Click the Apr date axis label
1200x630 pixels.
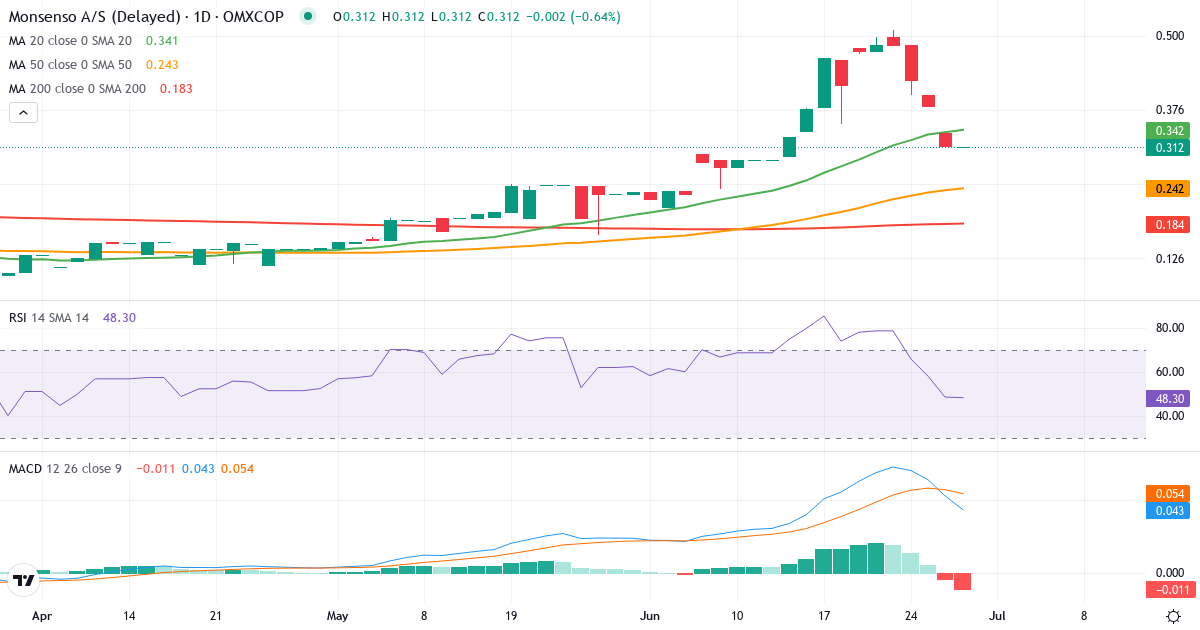(x=41, y=616)
